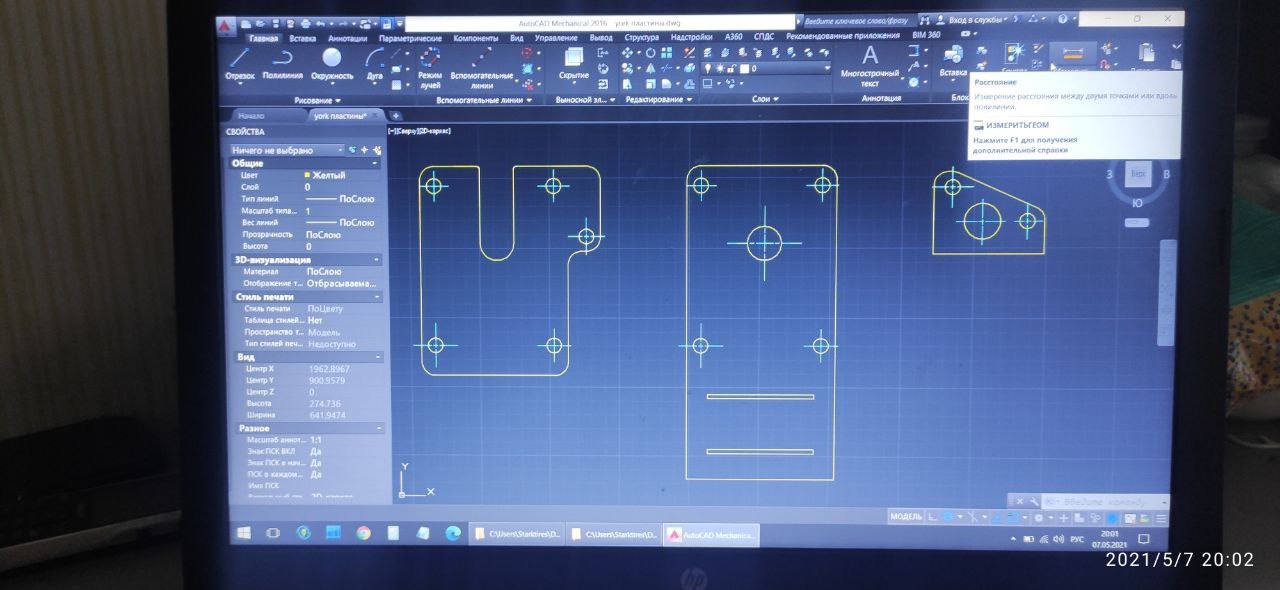Viewport: 1280px width, 590px height.
Task: Expand the Редактирование panel dropdown
Action: (x=659, y=100)
